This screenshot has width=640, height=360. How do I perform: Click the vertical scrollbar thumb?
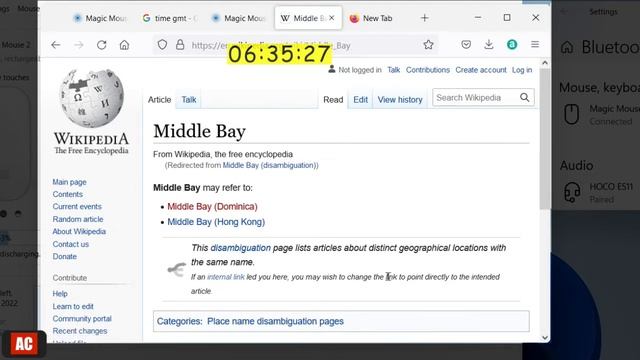pos(545,139)
